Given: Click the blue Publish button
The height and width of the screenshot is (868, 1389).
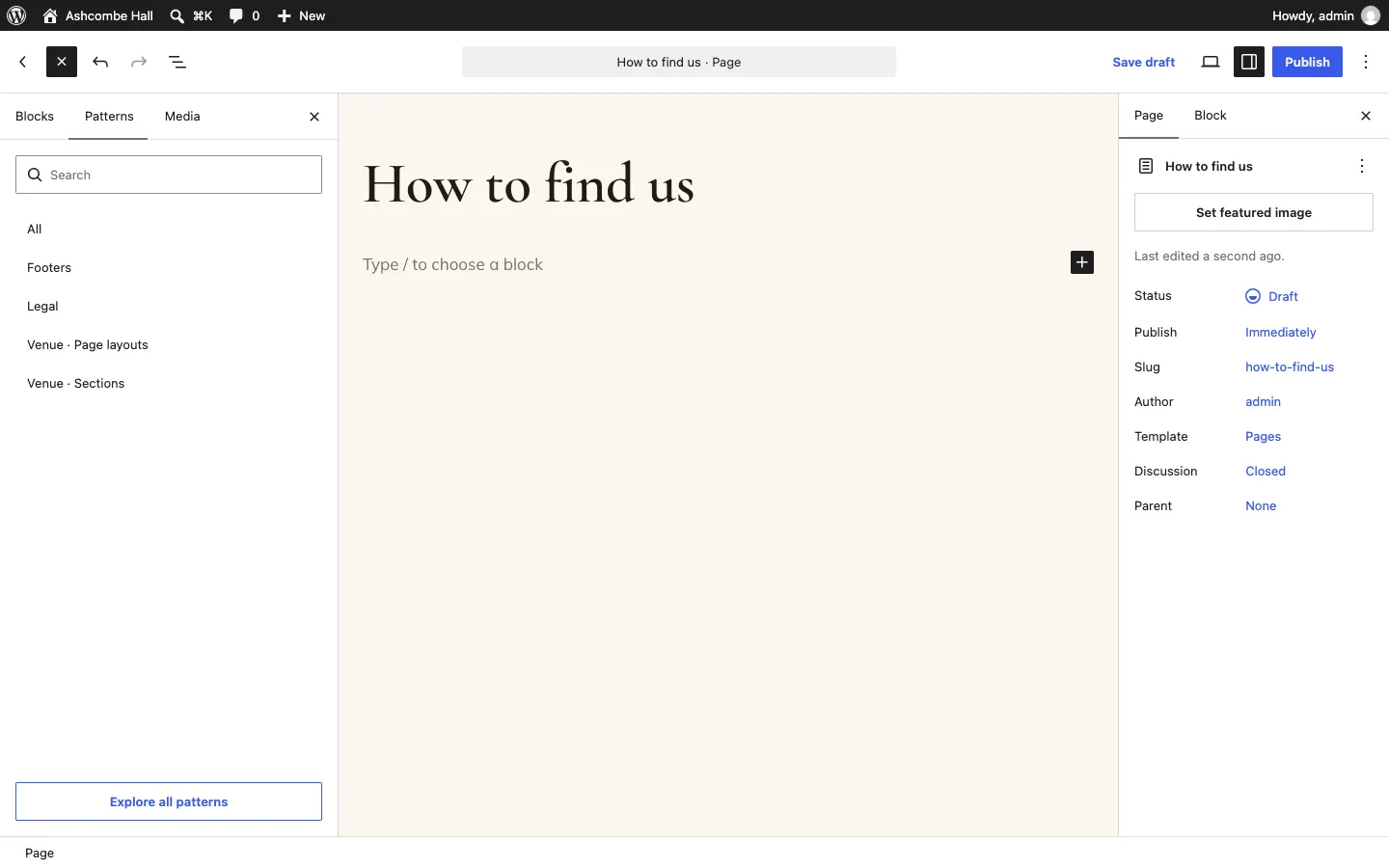Looking at the screenshot, I should click(1307, 62).
